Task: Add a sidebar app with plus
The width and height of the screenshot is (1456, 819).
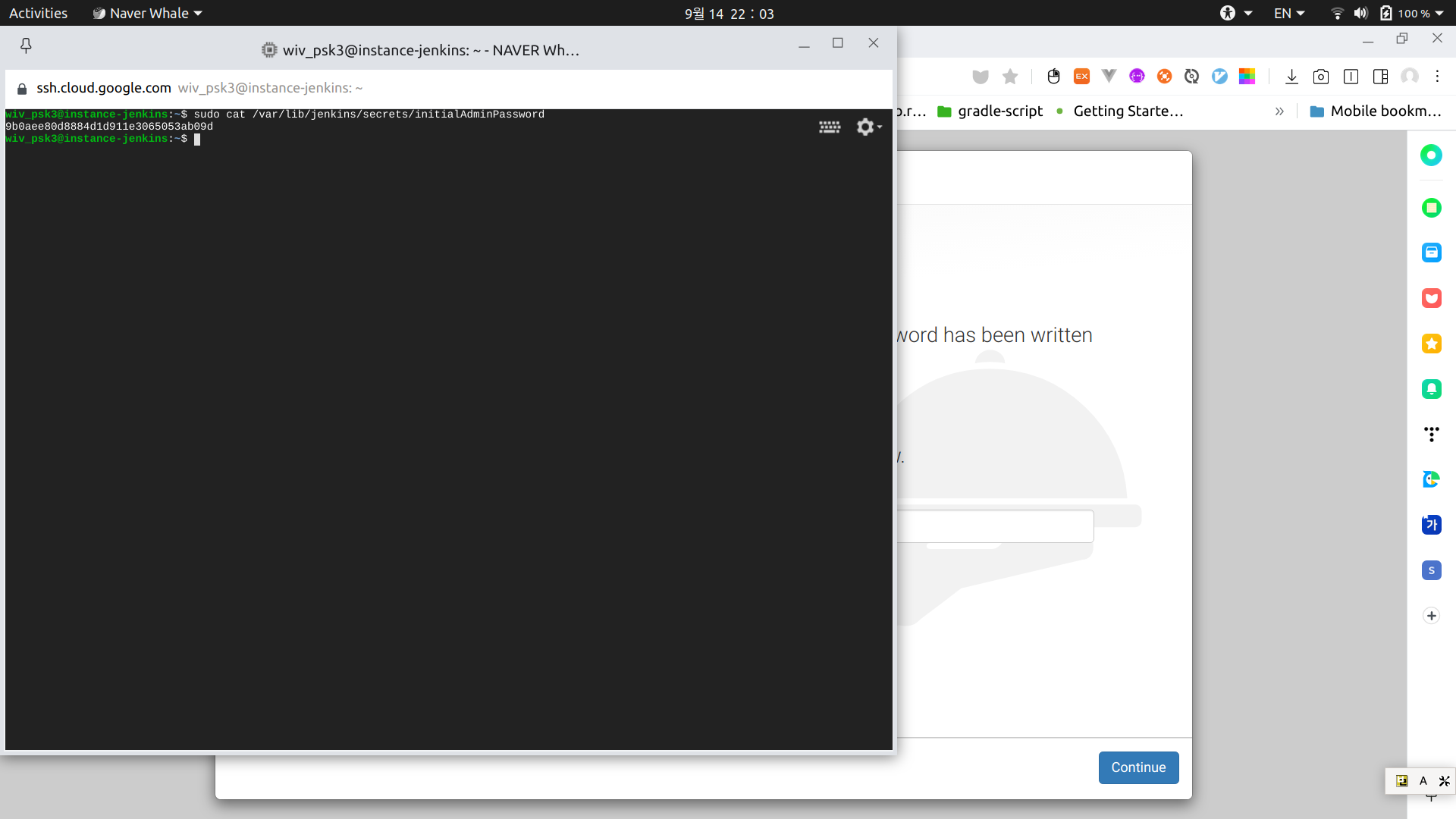Action: [1431, 616]
